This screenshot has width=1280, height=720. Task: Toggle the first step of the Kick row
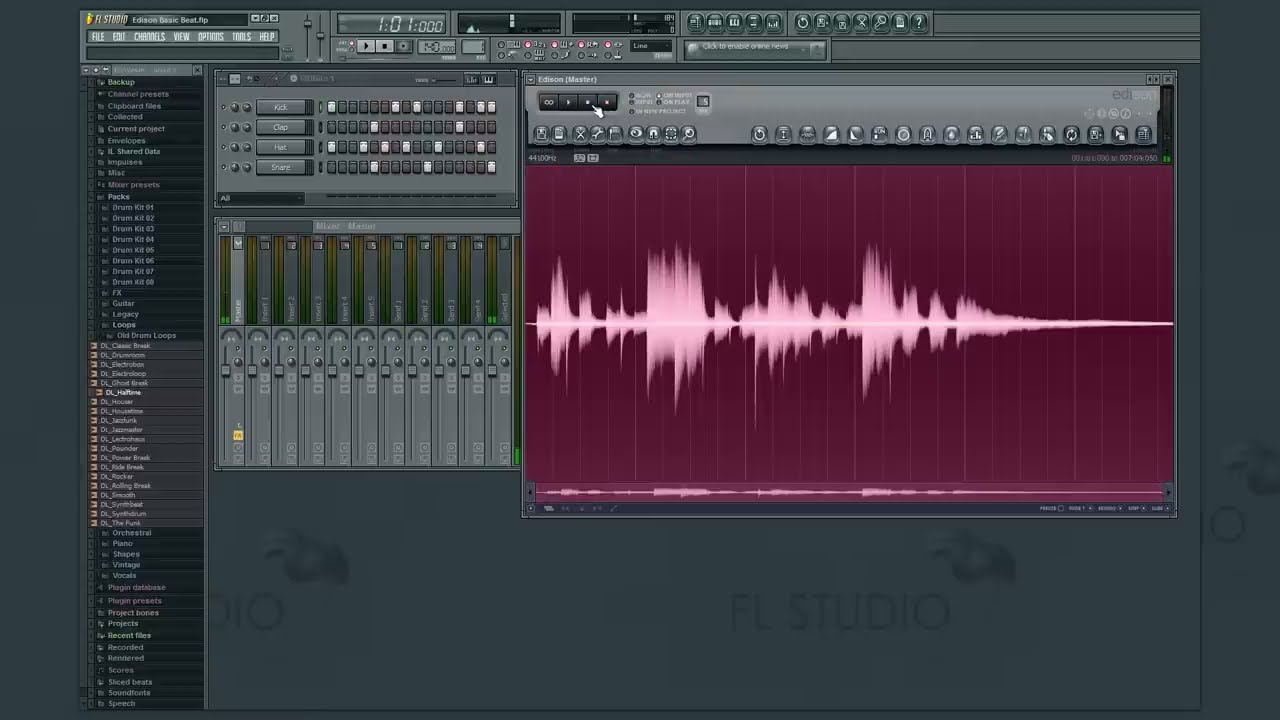pos(331,107)
